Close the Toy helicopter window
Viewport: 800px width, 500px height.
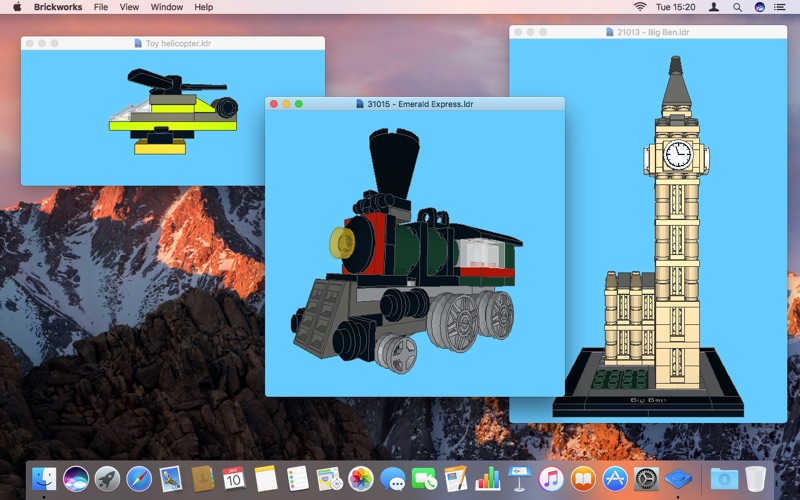click(x=30, y=43)
